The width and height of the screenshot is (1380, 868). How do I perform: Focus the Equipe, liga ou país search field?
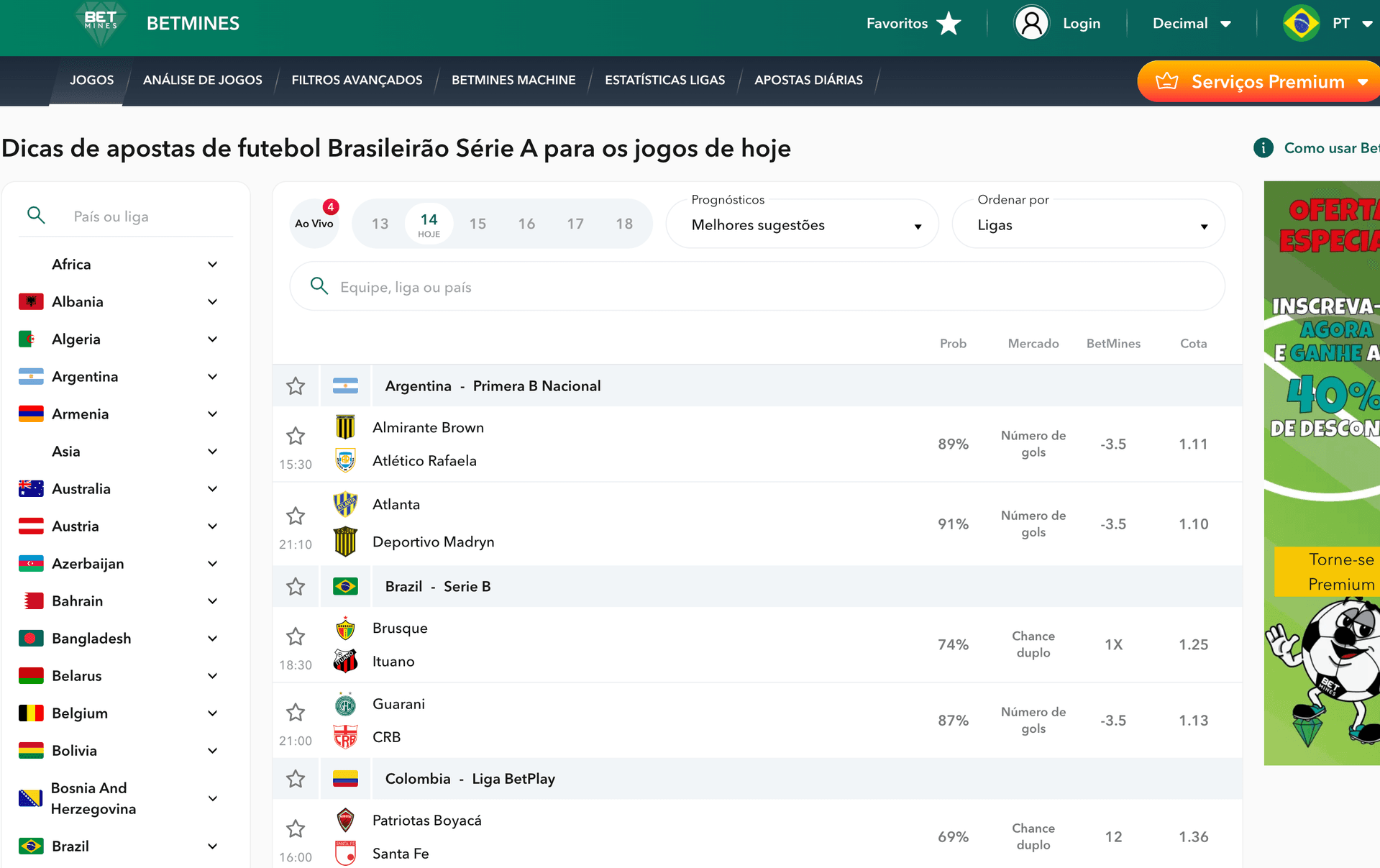757,287
